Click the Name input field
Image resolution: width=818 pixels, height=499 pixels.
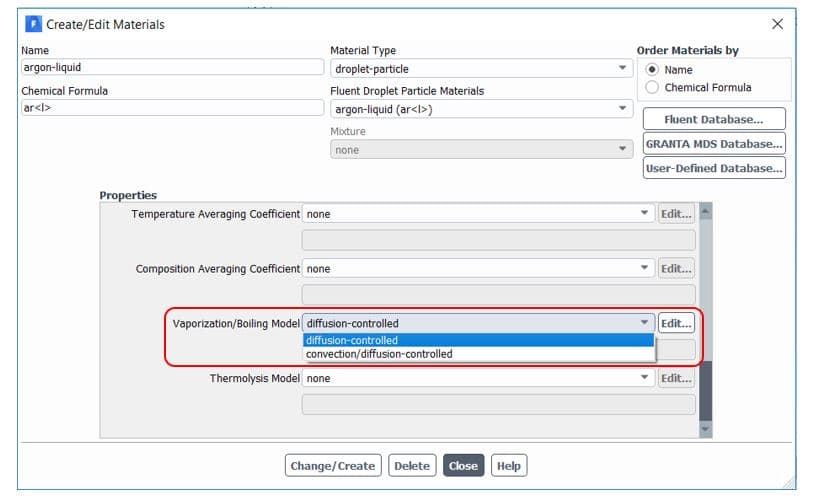[172, 69]
